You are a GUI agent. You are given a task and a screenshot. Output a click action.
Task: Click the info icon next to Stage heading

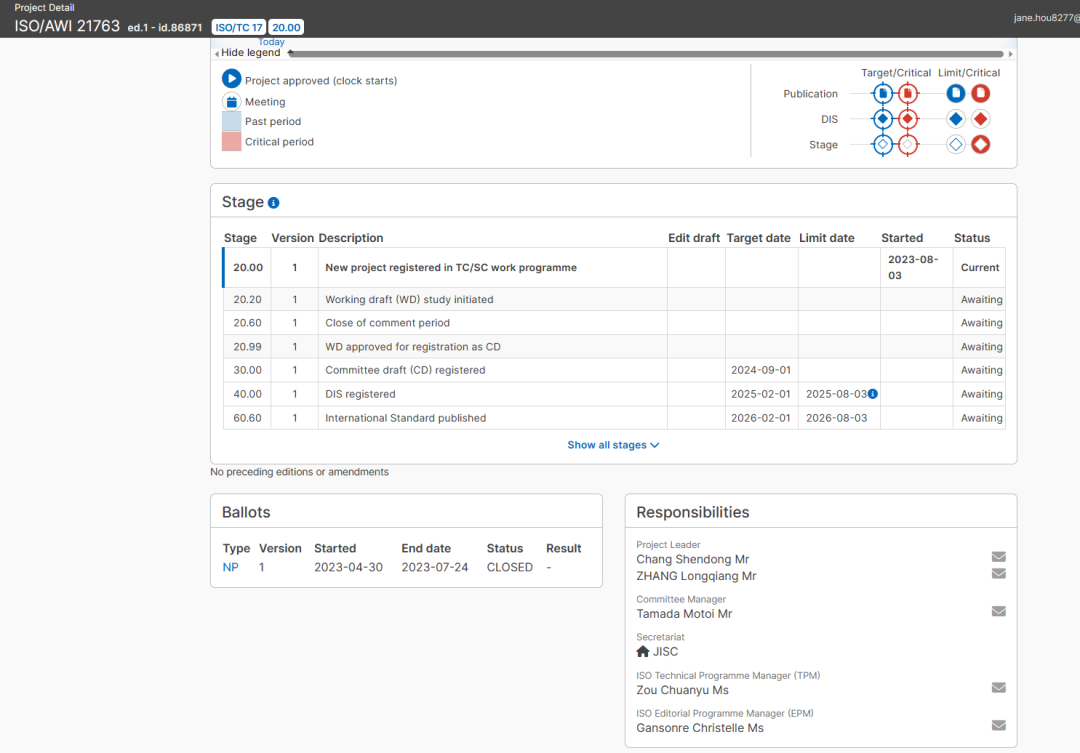[x=274, y=203]
